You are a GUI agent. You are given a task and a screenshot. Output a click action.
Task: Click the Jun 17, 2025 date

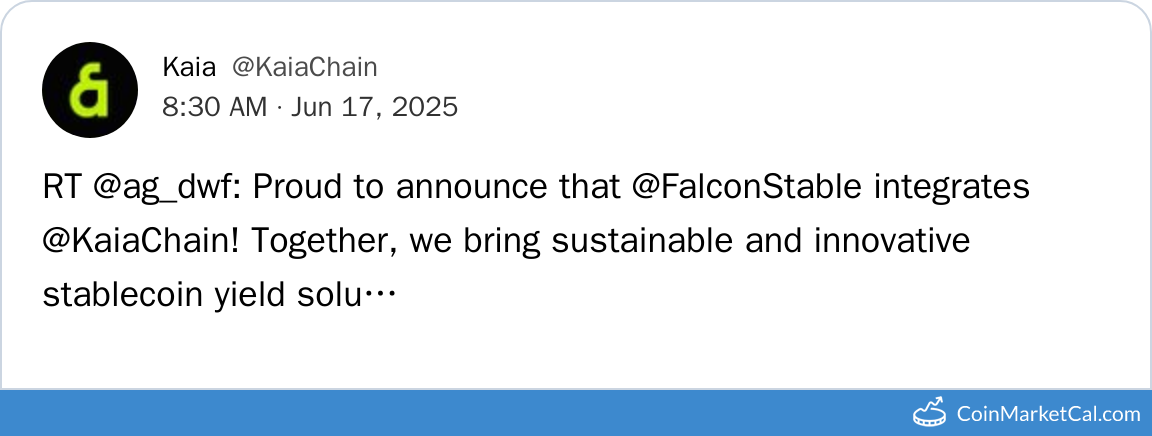(374, 106)
